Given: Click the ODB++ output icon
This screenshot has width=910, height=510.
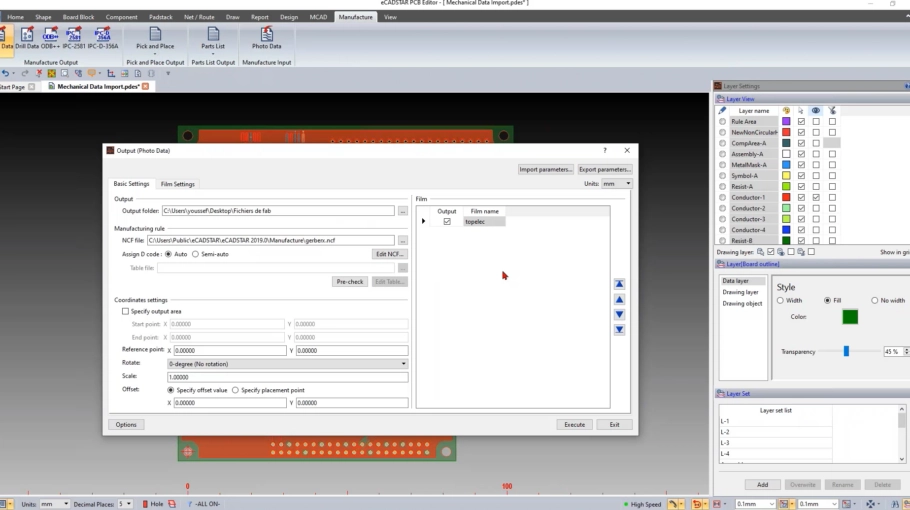Looking at the screenshot, I should pyautogui.click(x=50, y=38).
